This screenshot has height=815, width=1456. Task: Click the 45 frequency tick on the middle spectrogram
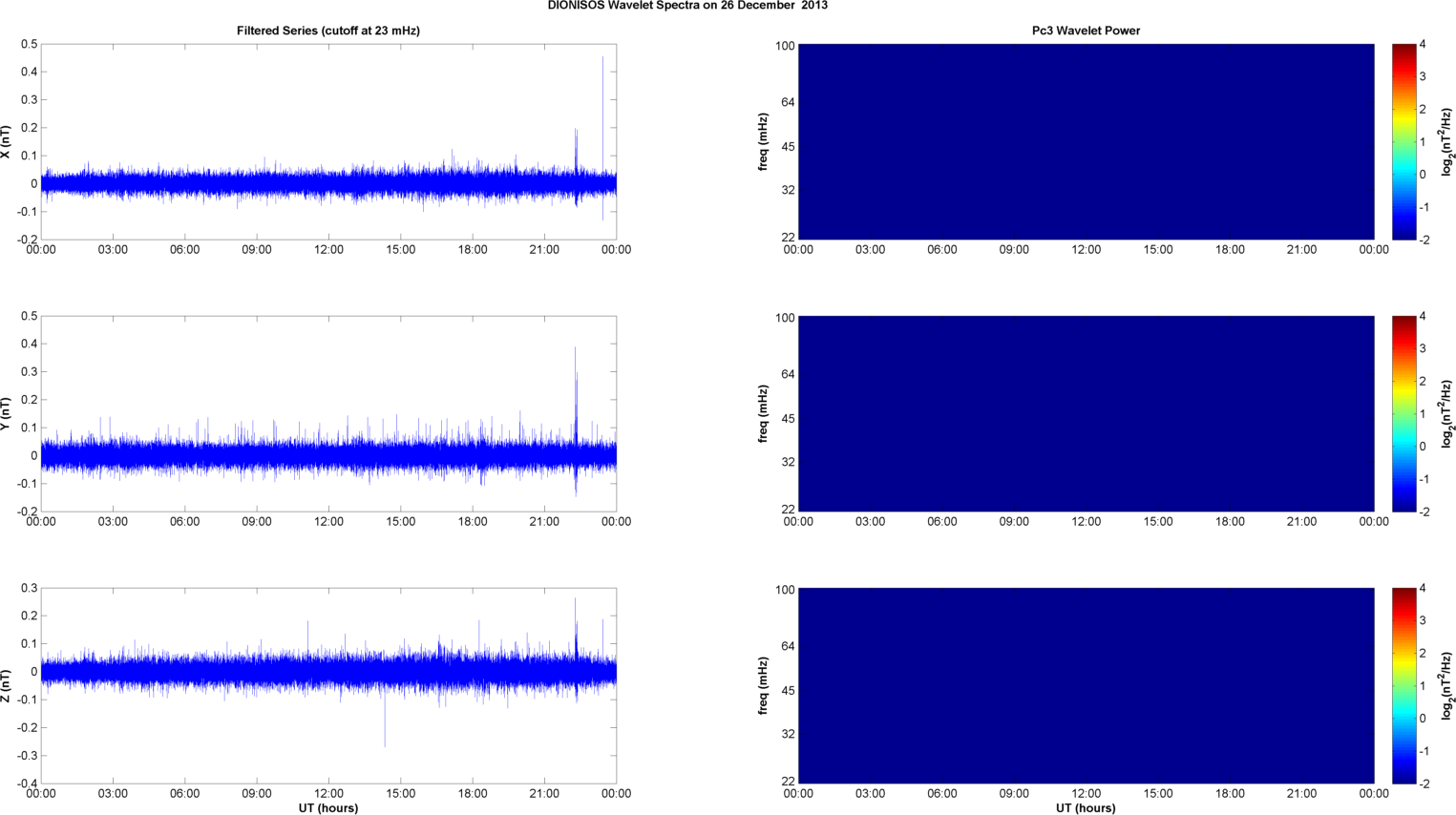pos(788,419)
